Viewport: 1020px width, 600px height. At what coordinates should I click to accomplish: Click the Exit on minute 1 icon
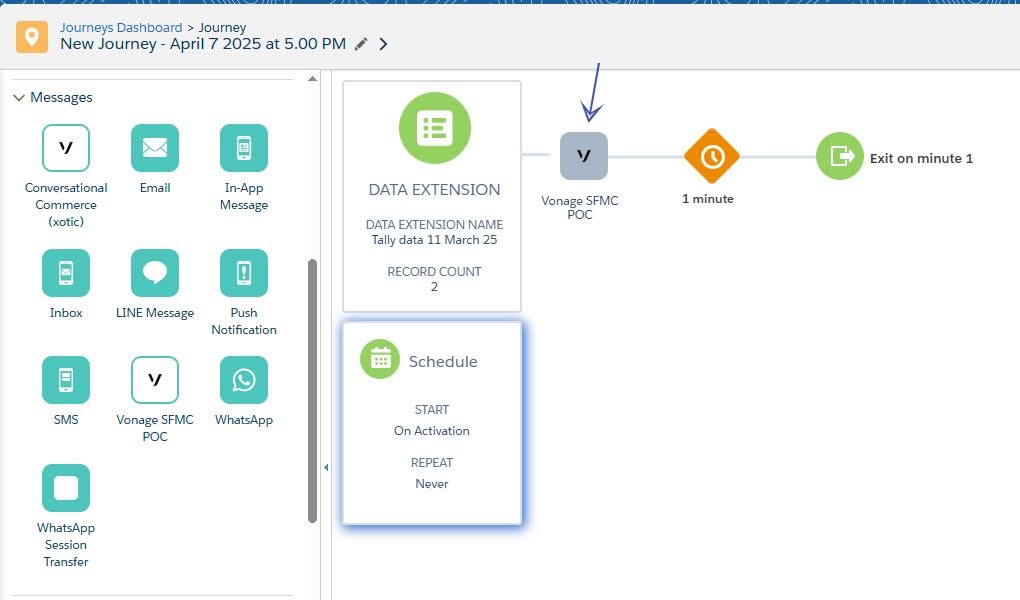point(840,156)
